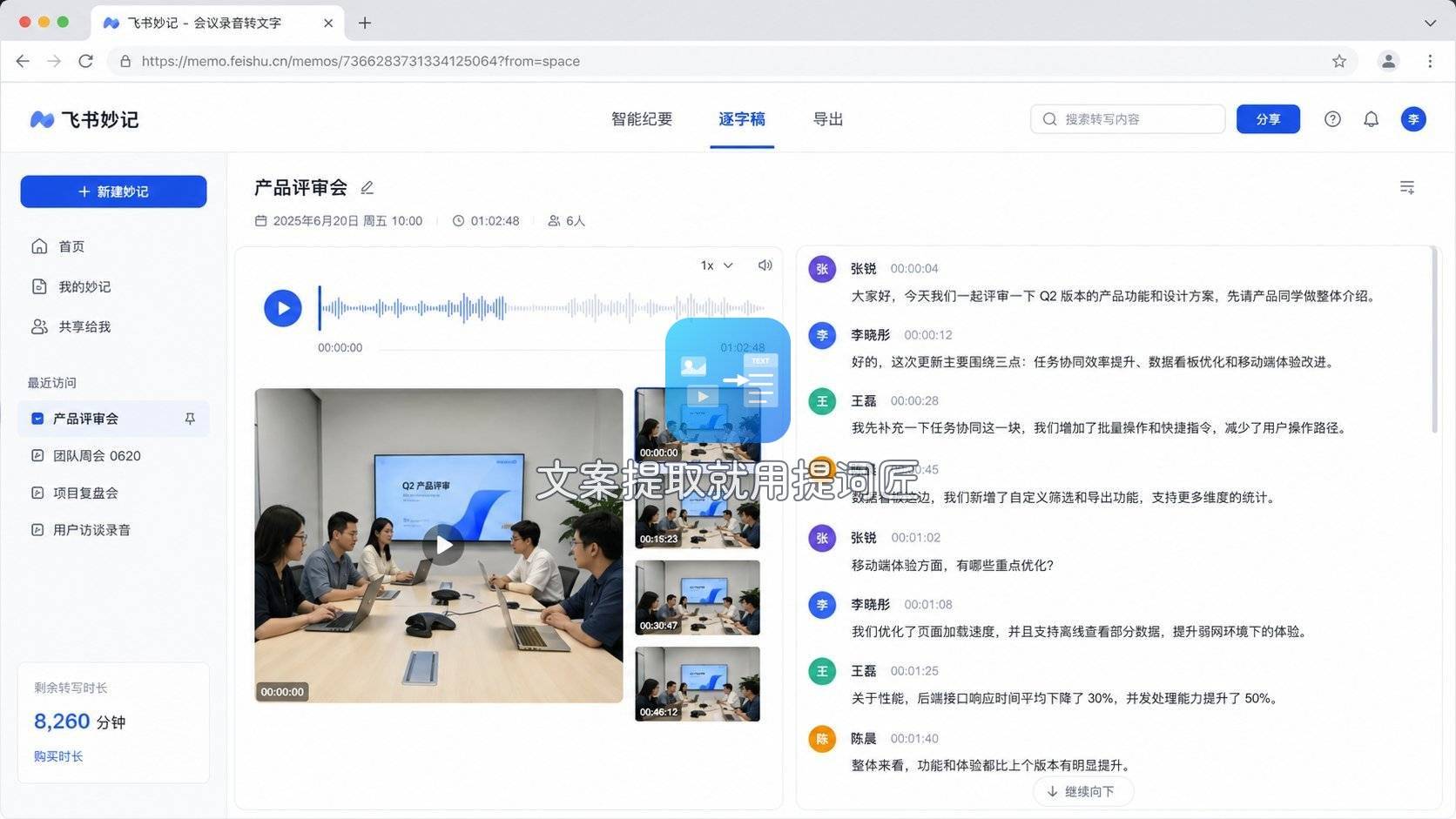Click 张锐 avatar at 00:01:02
This screenshot has width=1456, height=819.
(822, 538)
